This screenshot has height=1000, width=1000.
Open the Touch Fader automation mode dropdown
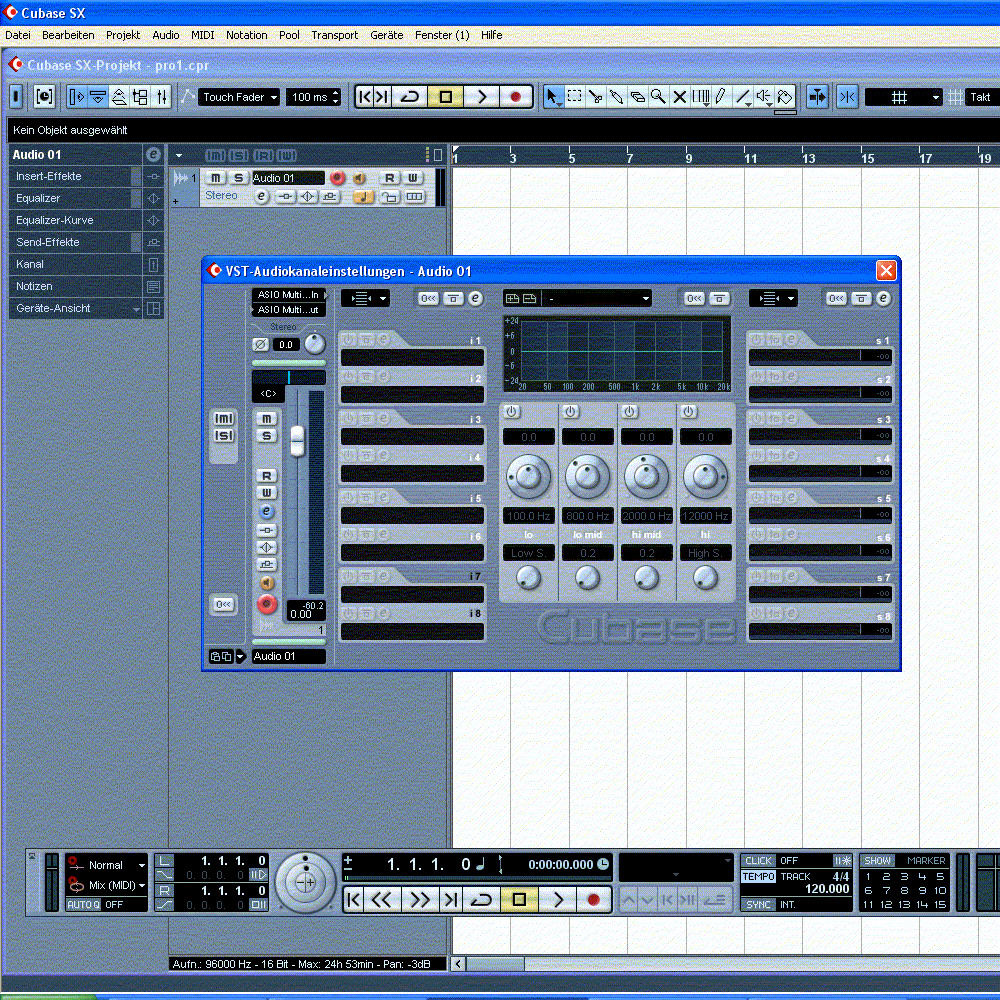pos(239,97)
